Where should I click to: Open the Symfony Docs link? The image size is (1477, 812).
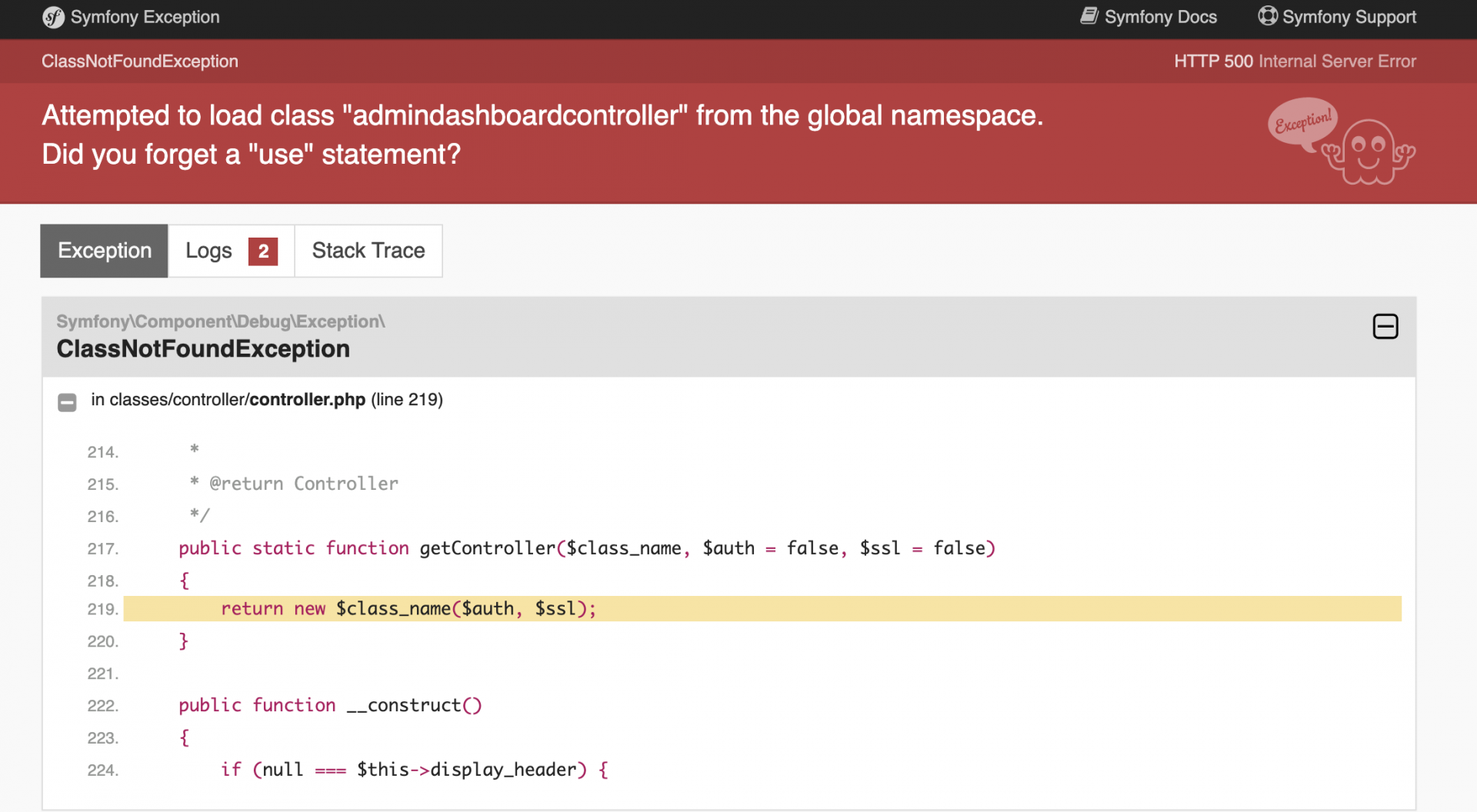(1160, 17)
